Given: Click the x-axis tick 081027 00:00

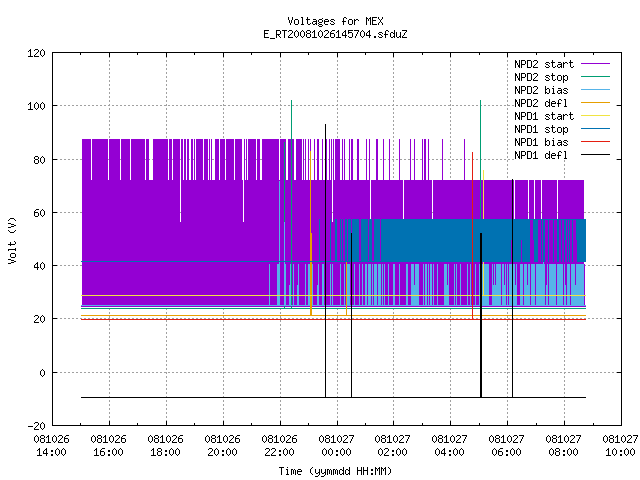Looking at the screenshot, I should 336,446.
